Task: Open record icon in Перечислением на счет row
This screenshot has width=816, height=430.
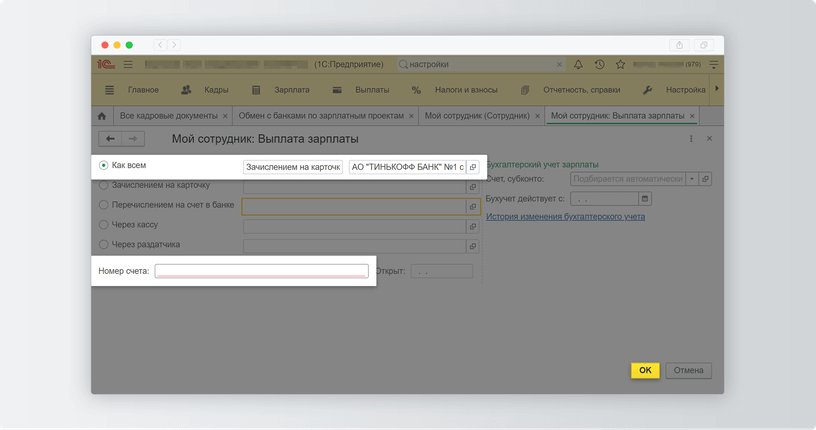Action: [473, 207]
